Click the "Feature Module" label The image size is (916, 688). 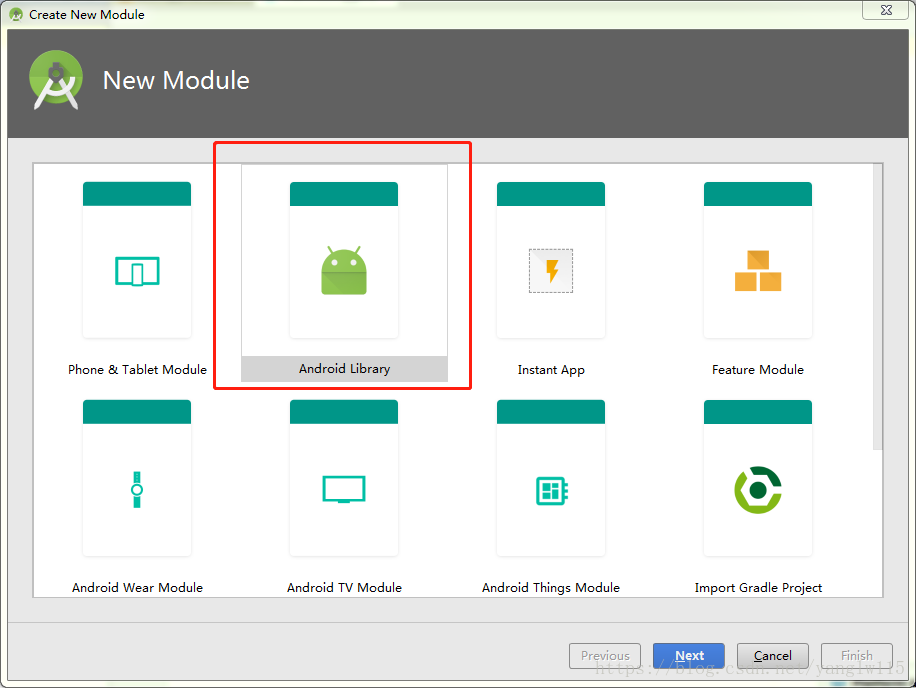pyautogui.click(x=758, y=370)
